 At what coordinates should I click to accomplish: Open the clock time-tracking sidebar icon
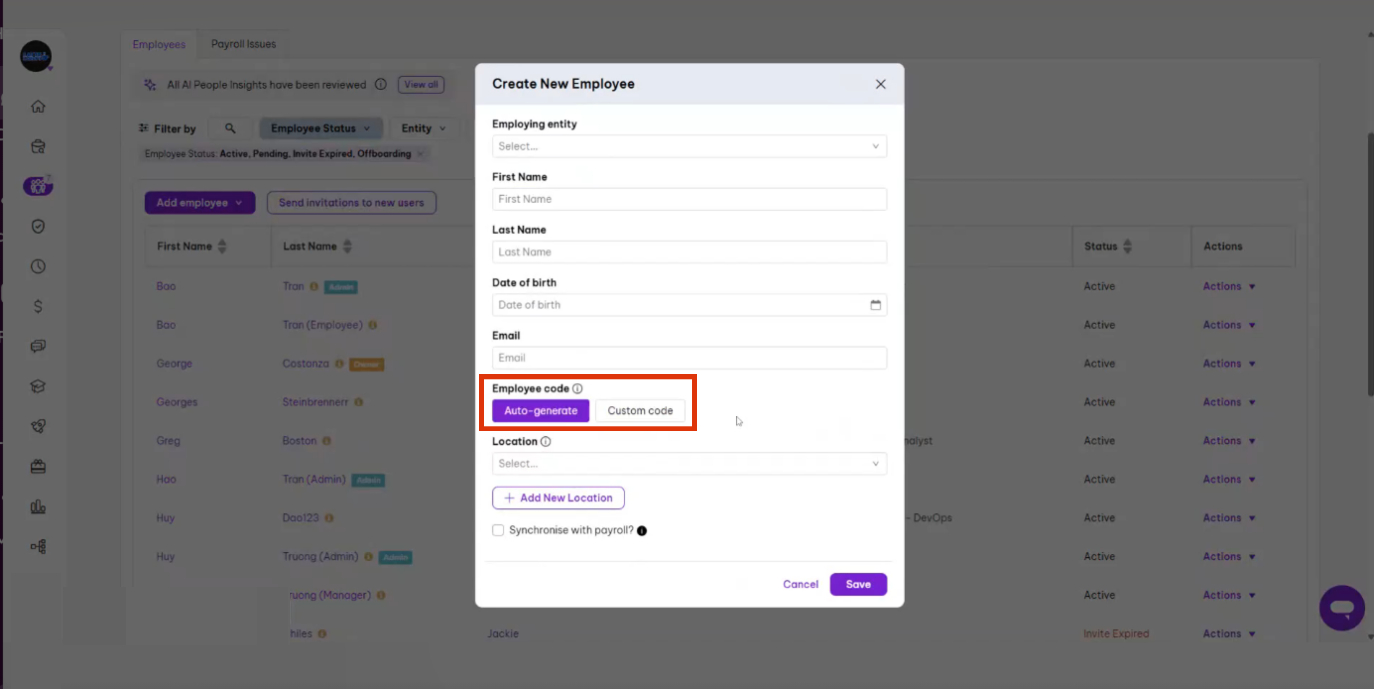38,266
